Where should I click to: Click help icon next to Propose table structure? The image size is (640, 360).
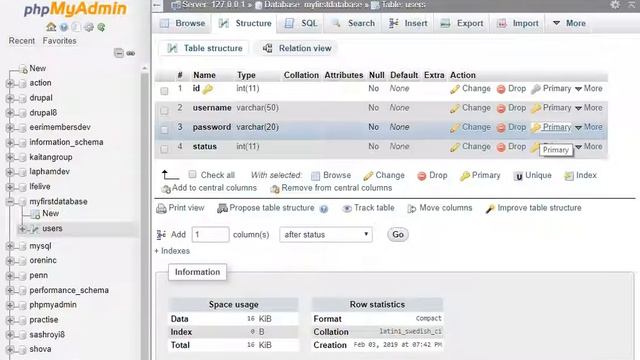[x=324, y=209]
